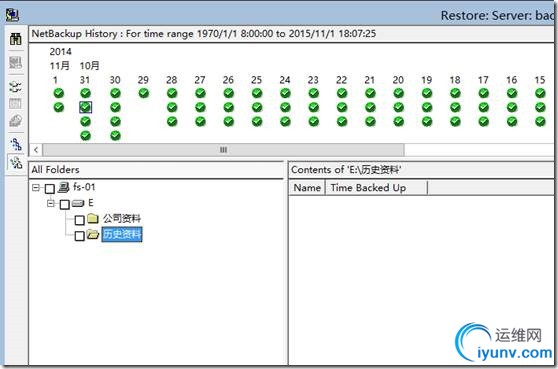This screenshot has width=558, height=369.
Task: Click the application icon in the title bar
Action: pyautogui.click(x=12, y=15)
